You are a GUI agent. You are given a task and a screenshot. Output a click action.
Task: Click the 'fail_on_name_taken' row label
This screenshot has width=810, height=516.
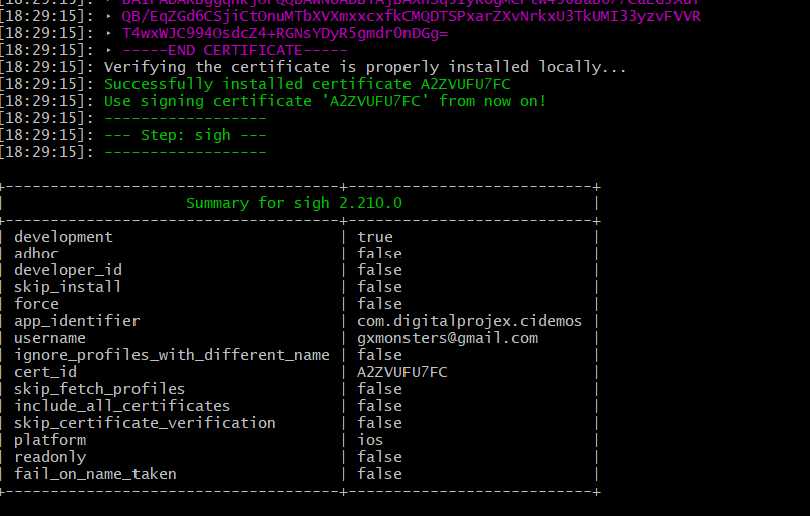95,474
